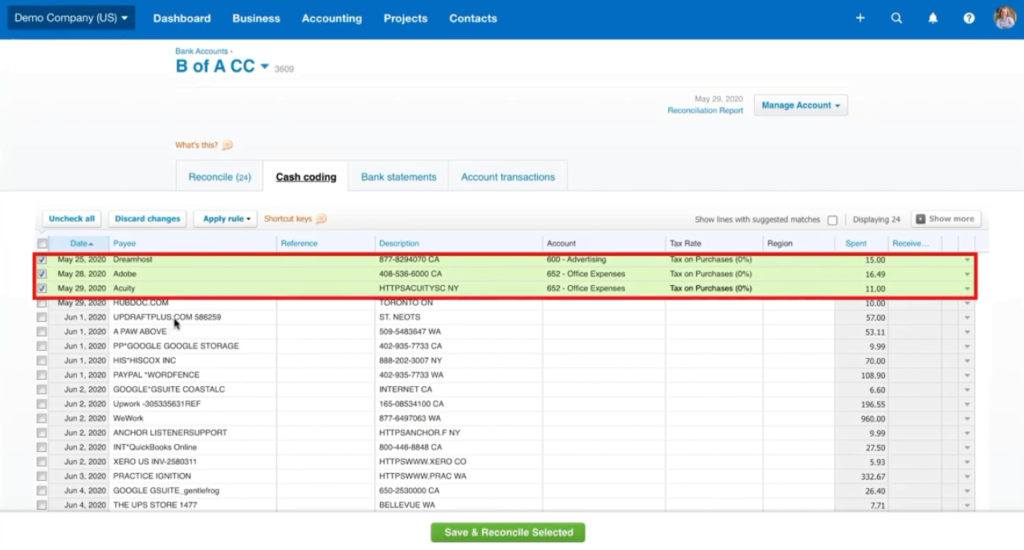Switch to the Bank statements tab
Screen dimensions: 1024x550
pos(398,177)
